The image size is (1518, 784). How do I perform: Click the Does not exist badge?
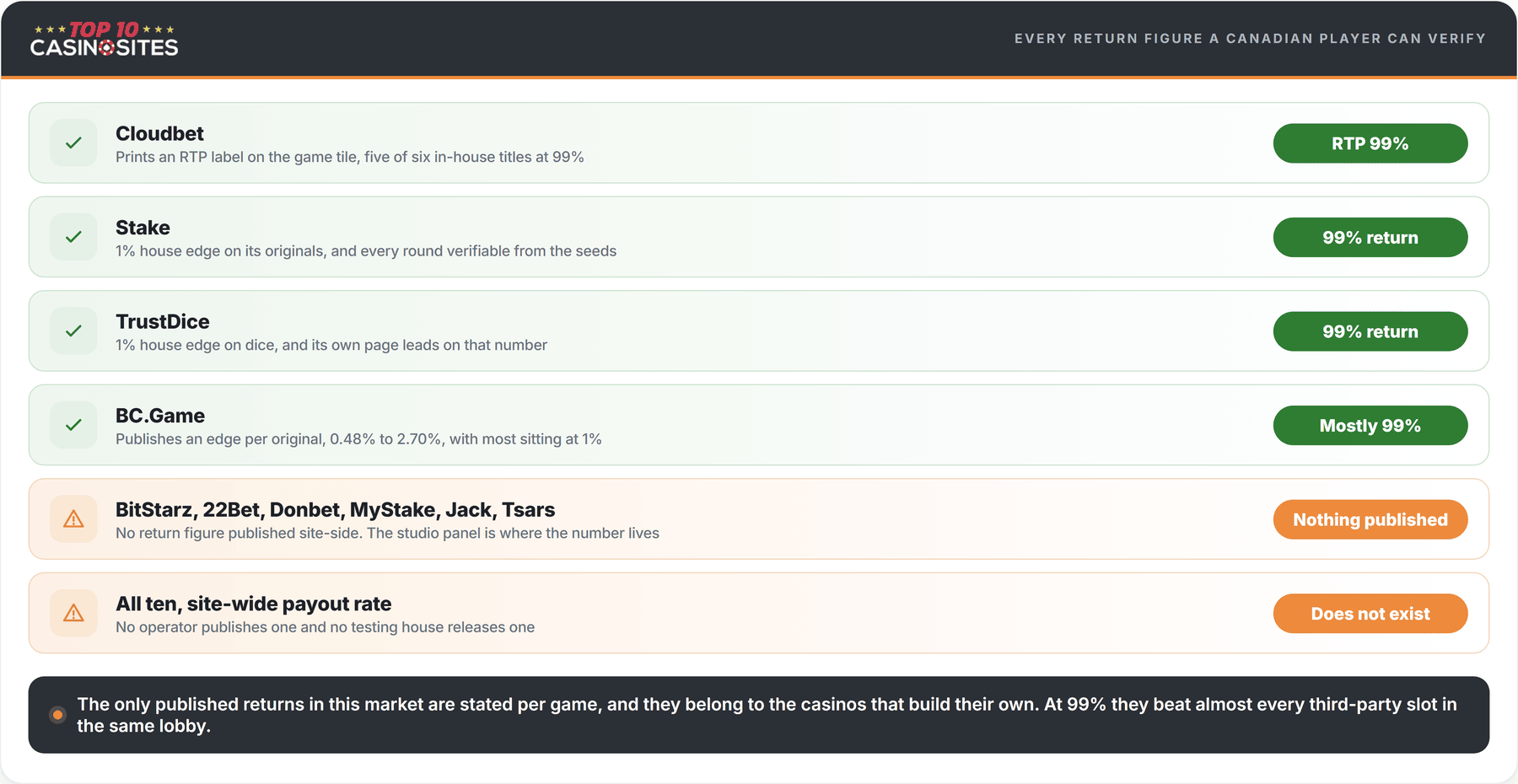coord(1370,613)
